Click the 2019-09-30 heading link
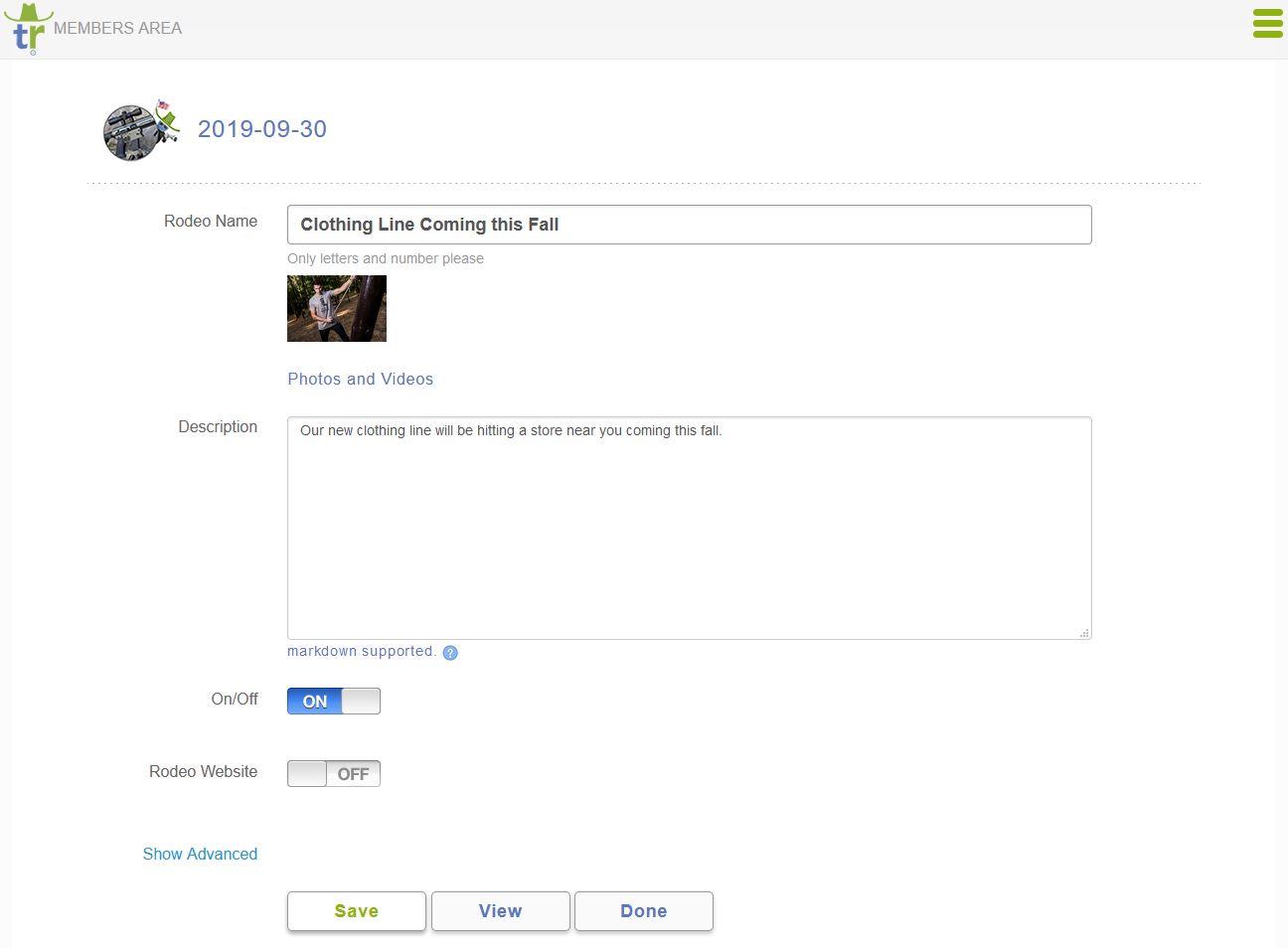This screenshot has height=948, width=1288. click(x=262, y=129)
